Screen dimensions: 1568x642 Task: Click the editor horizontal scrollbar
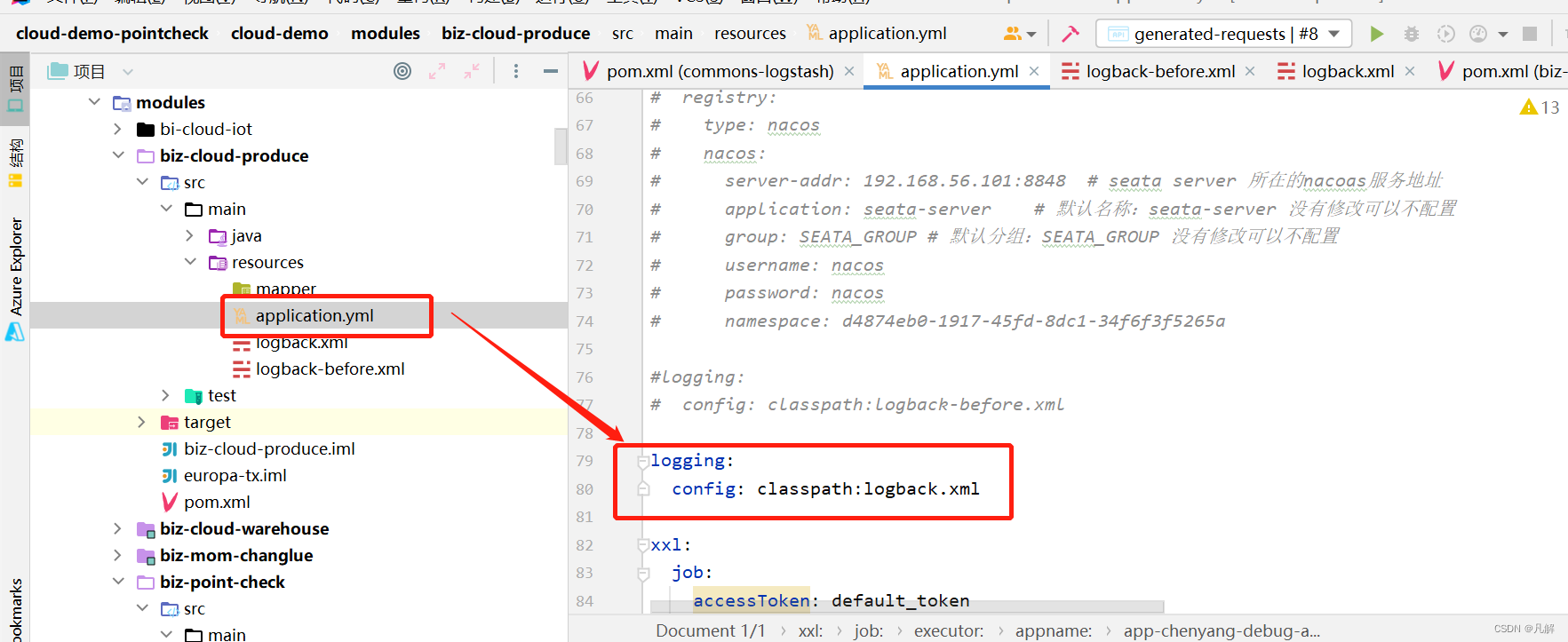906,606
